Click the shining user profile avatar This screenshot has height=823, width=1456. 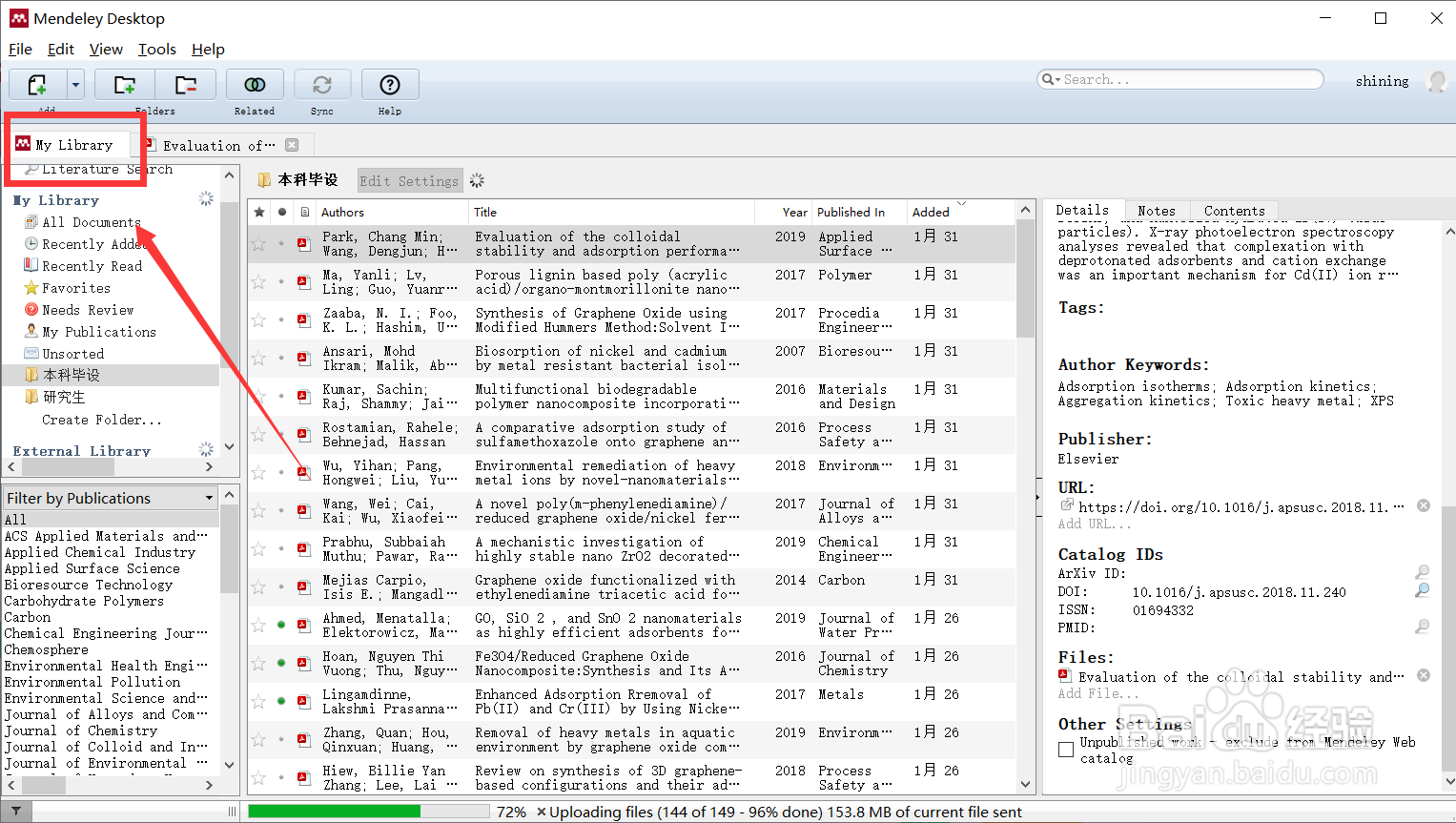click(1436, 81)
